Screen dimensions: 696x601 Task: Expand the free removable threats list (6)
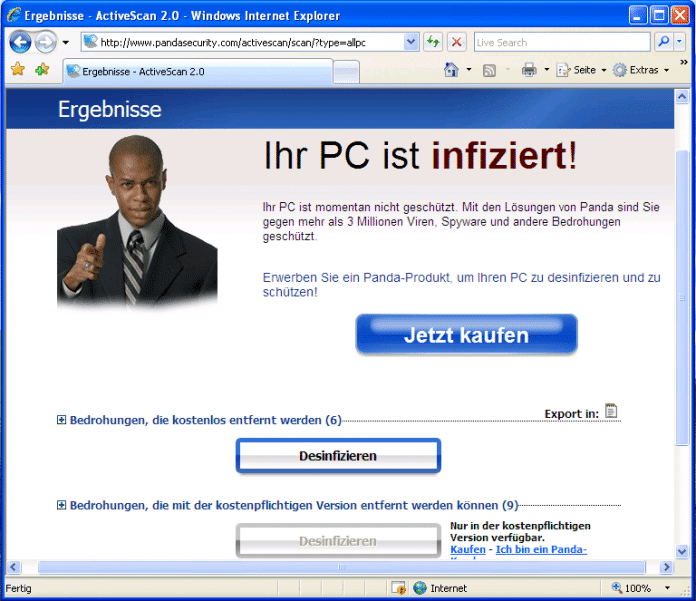(x=62, y=421)
